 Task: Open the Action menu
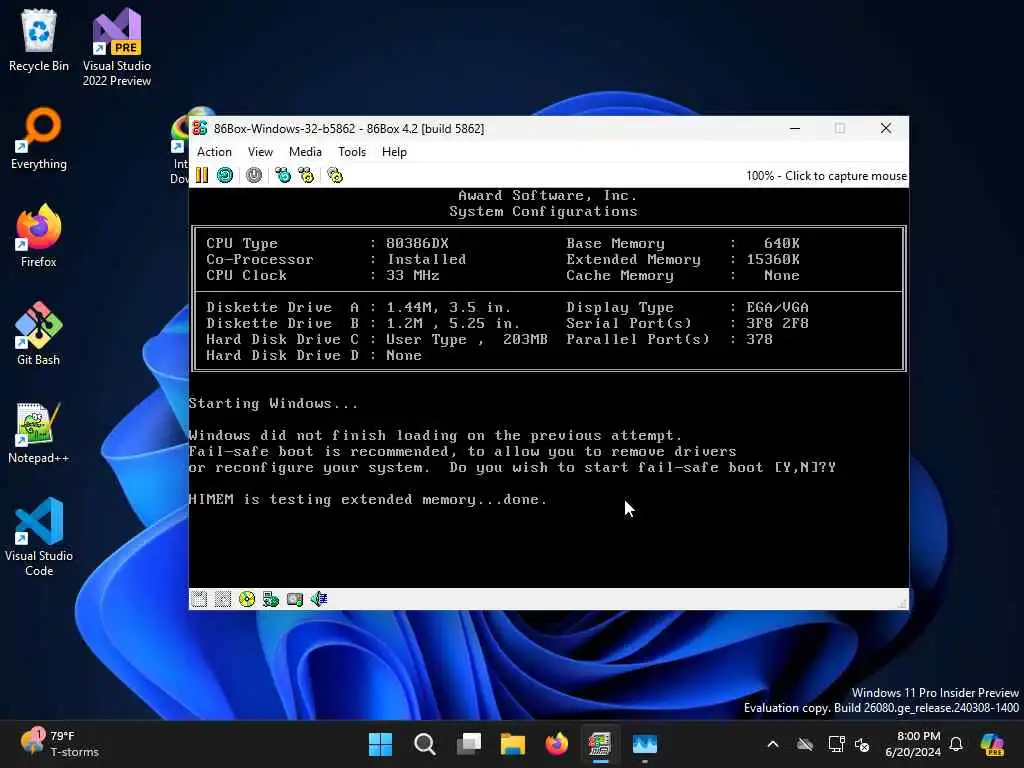click(214, 152)
